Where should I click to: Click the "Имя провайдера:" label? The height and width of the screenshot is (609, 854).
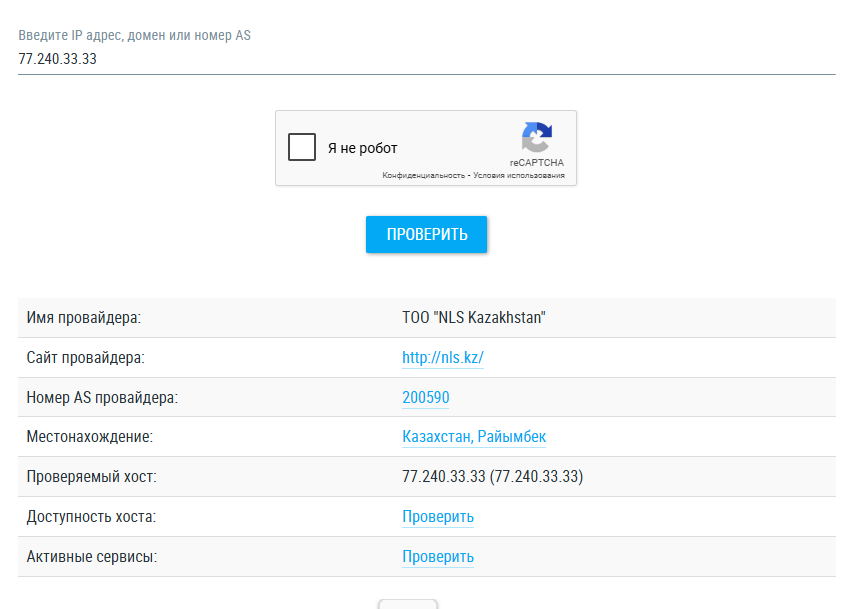84,318
